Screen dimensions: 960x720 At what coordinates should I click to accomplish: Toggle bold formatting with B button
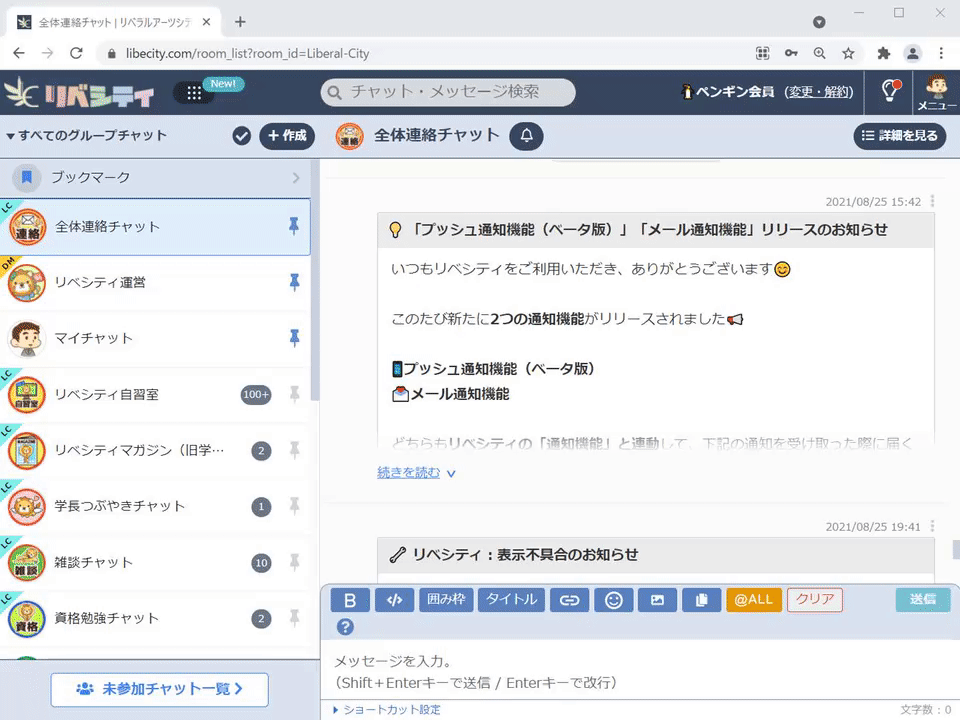350,600
